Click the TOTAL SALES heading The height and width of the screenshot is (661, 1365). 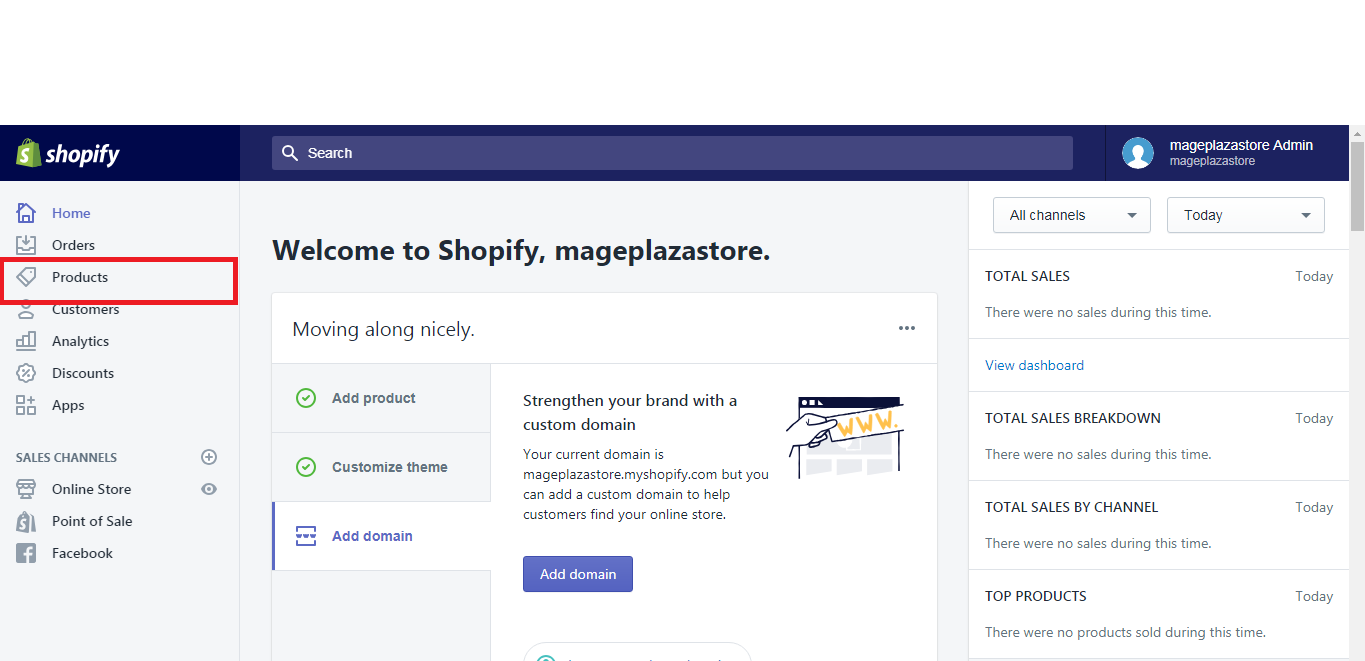[x=1027, y=276]
